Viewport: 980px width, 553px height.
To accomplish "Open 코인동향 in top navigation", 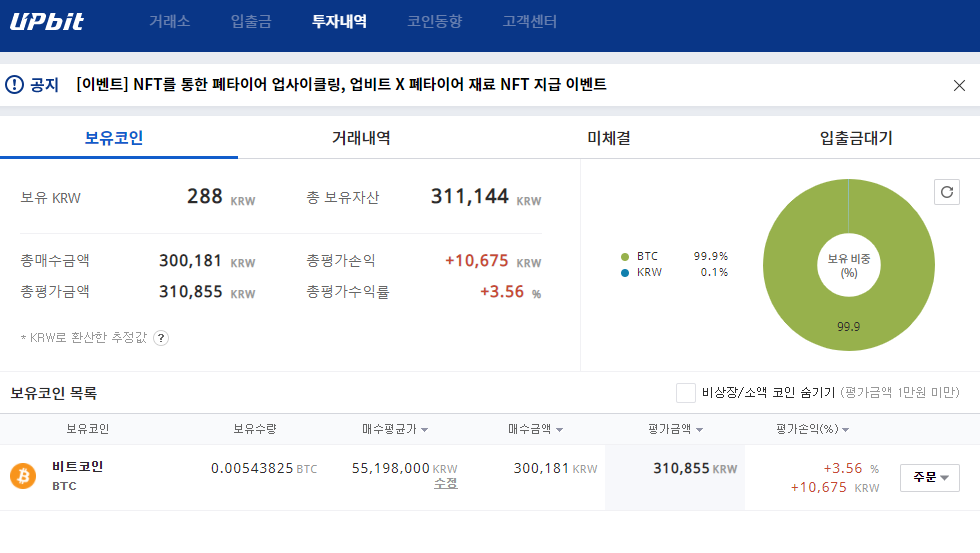I will [435, 21].
